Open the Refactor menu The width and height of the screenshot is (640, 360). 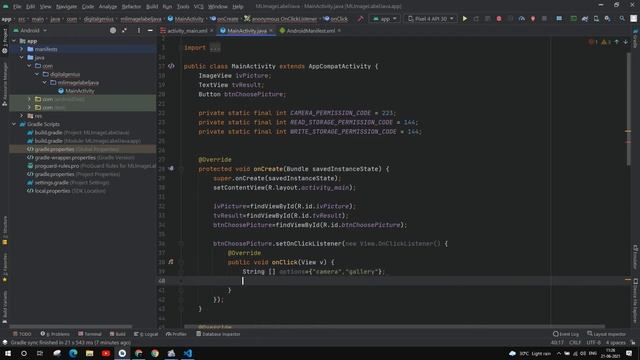pyautogui.click(x=131, y=7)
